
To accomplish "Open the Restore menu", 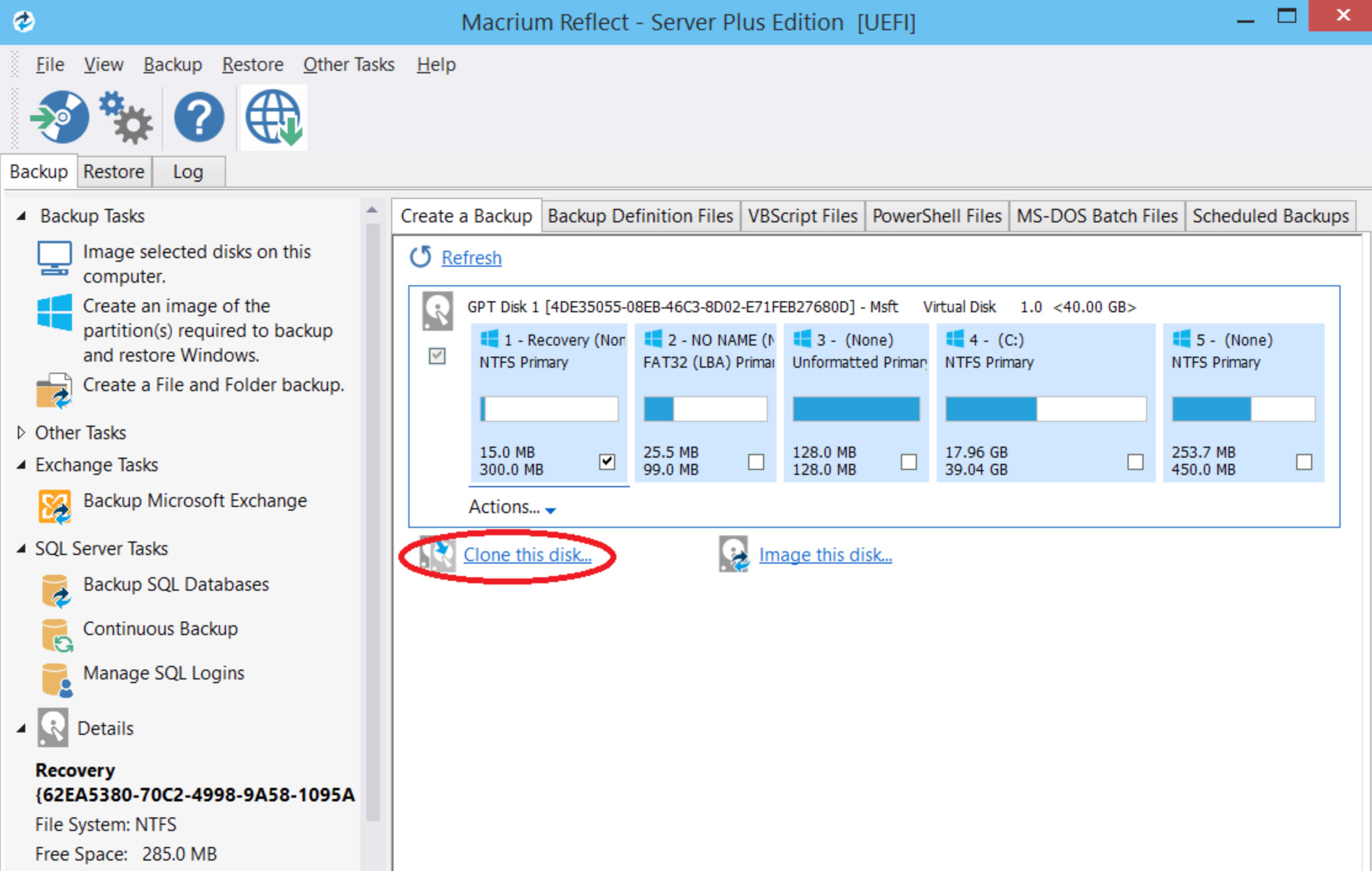I will tap(252, 64).
